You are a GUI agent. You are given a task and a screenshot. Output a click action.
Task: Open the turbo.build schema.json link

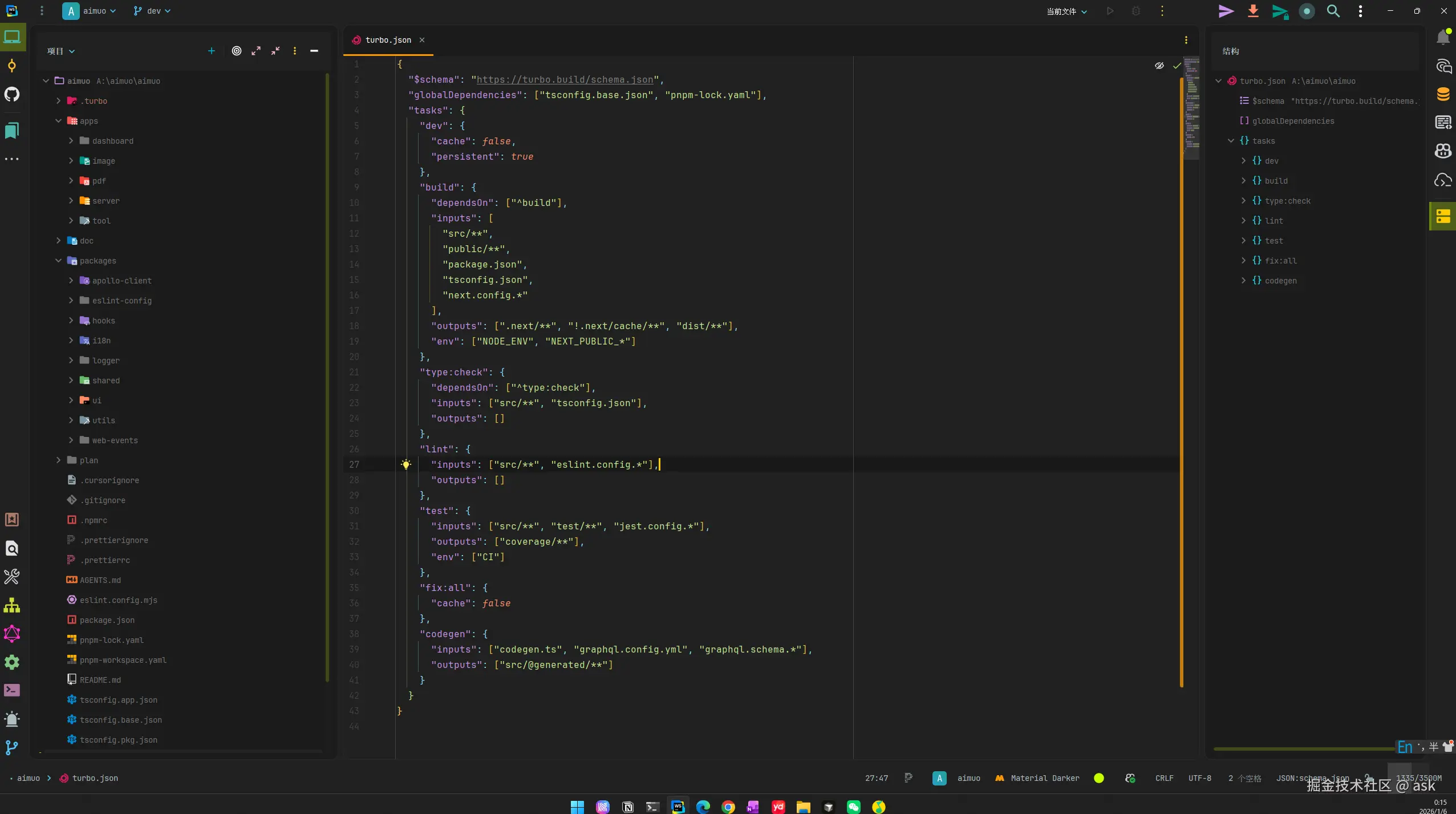[x=565, y=80]
